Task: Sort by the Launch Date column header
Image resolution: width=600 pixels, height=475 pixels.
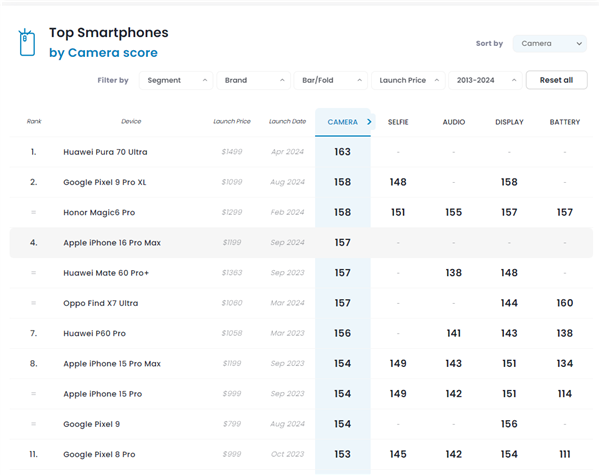Action: pos(287,122)
